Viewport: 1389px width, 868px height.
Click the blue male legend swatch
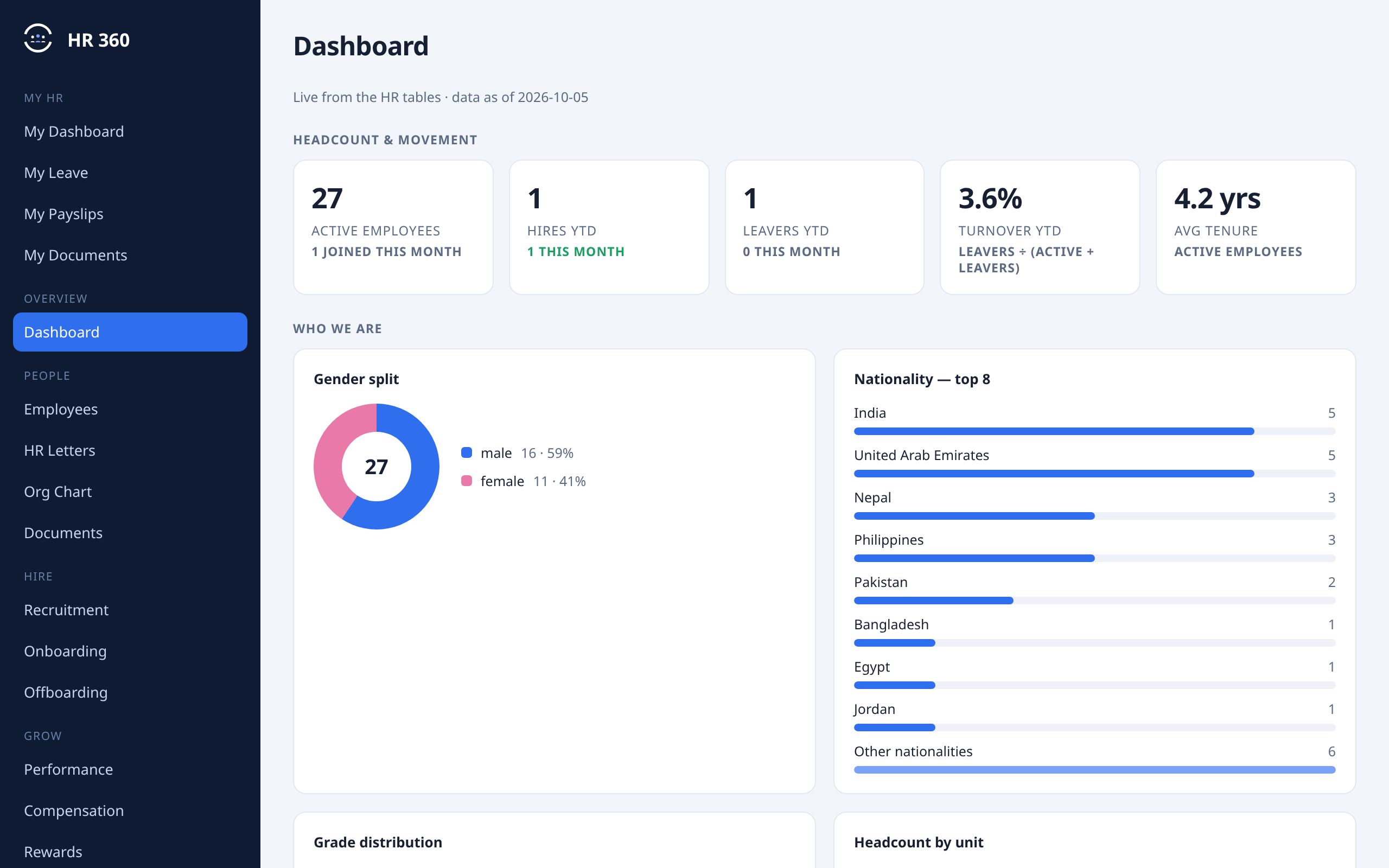point(467,452)
